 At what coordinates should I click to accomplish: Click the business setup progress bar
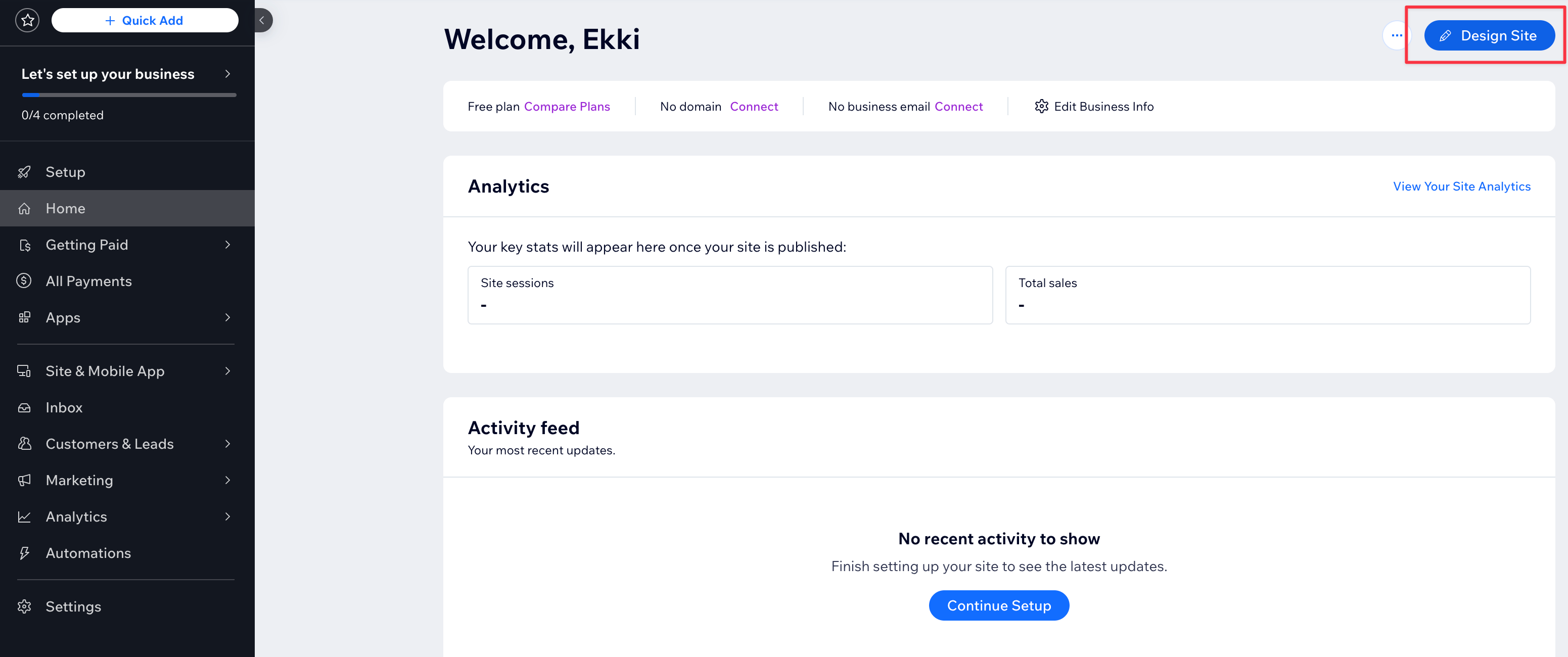coord(128,95)
